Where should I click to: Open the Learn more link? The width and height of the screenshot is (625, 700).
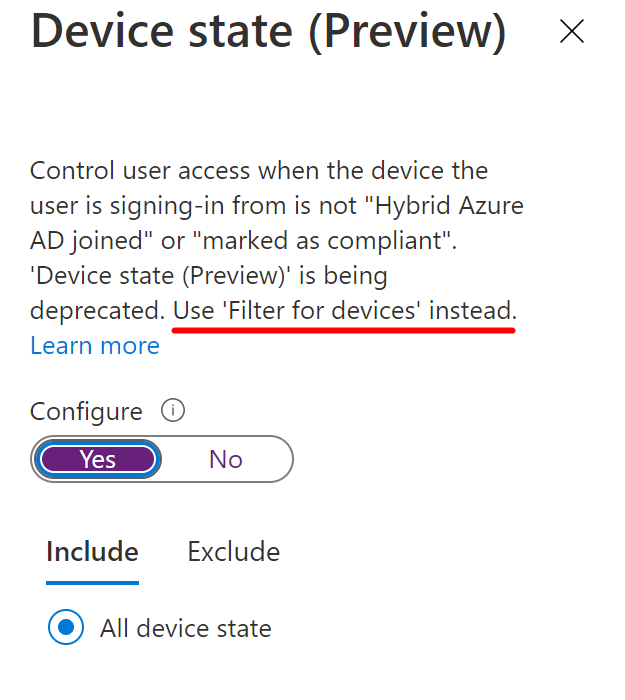point(95,346)
